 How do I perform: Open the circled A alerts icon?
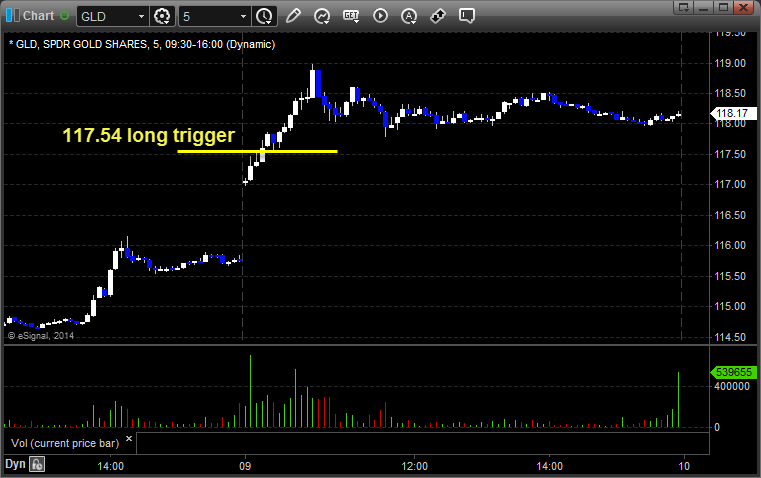click(409, 16)
